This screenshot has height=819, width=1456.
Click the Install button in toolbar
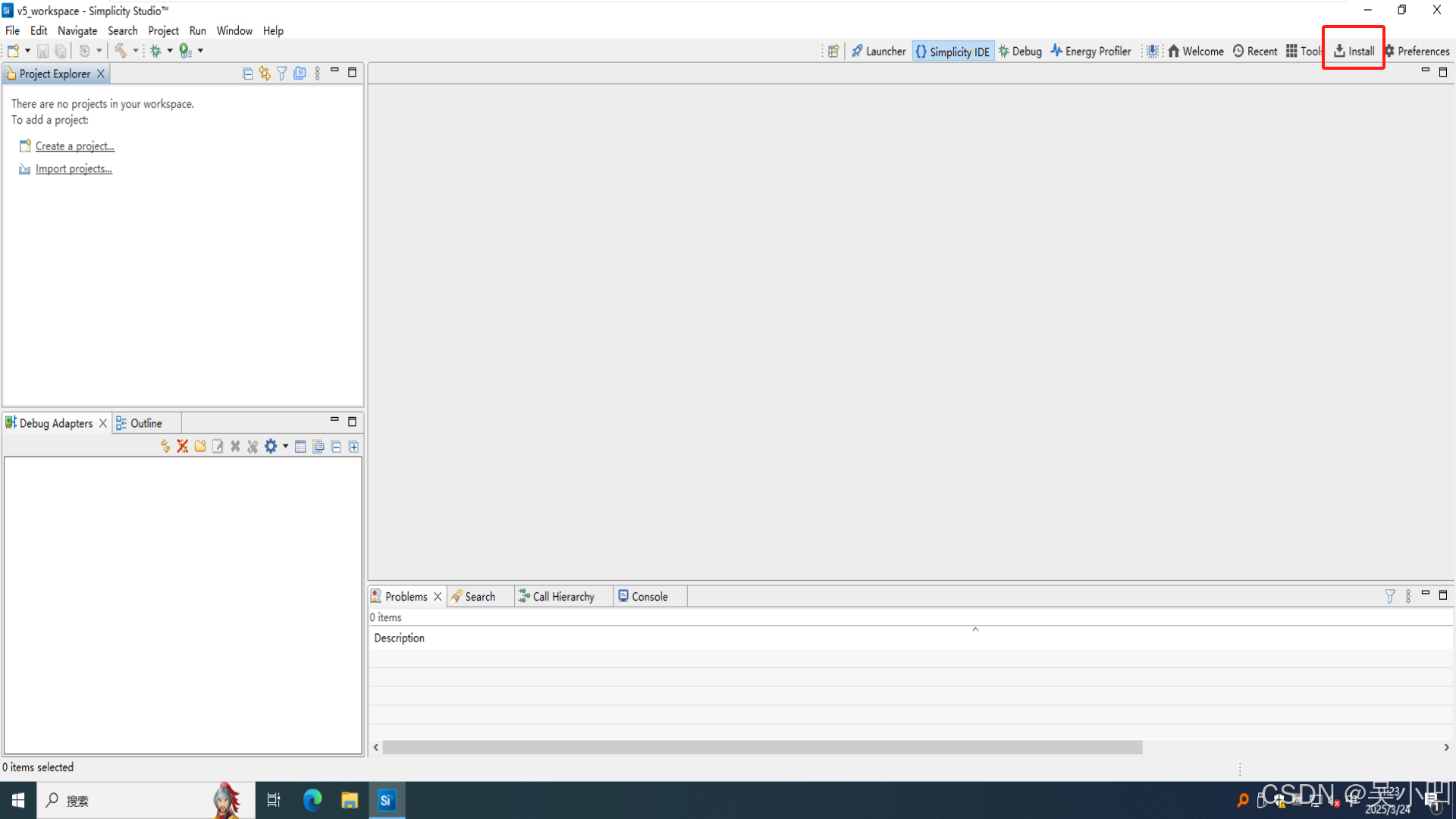(1354, 51)
